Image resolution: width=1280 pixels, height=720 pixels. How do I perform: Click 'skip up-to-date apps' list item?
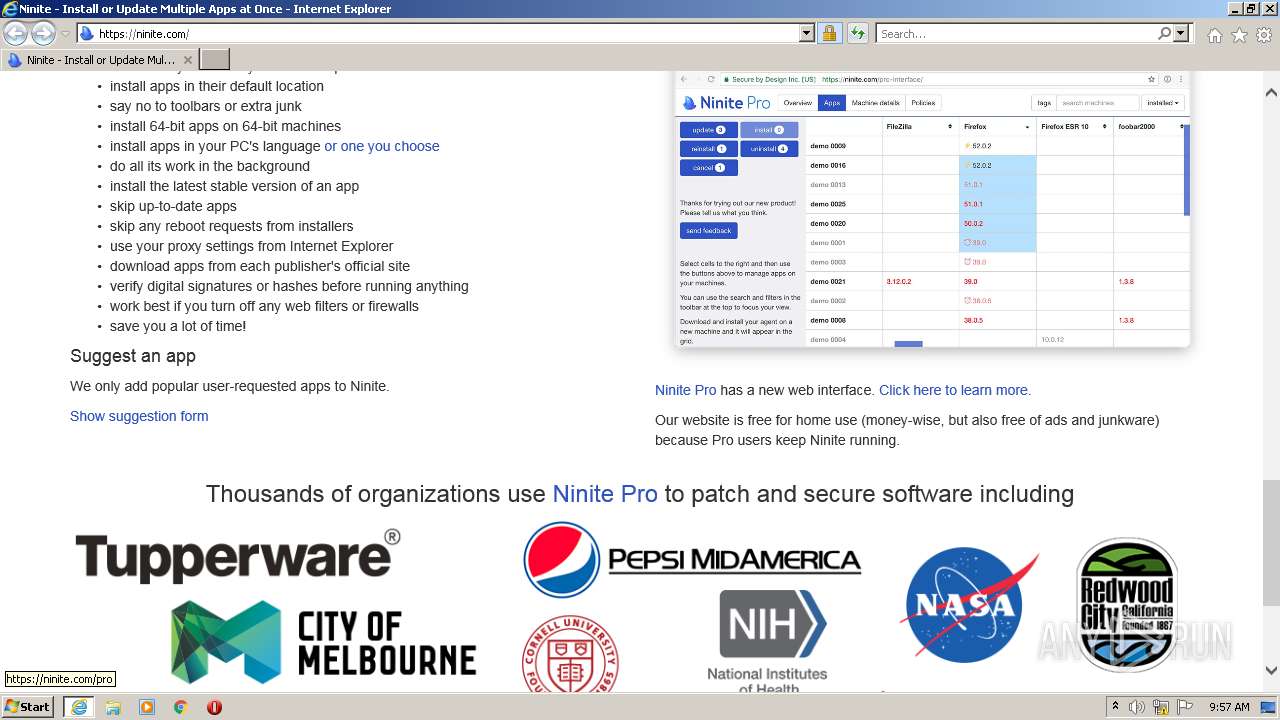173,206
